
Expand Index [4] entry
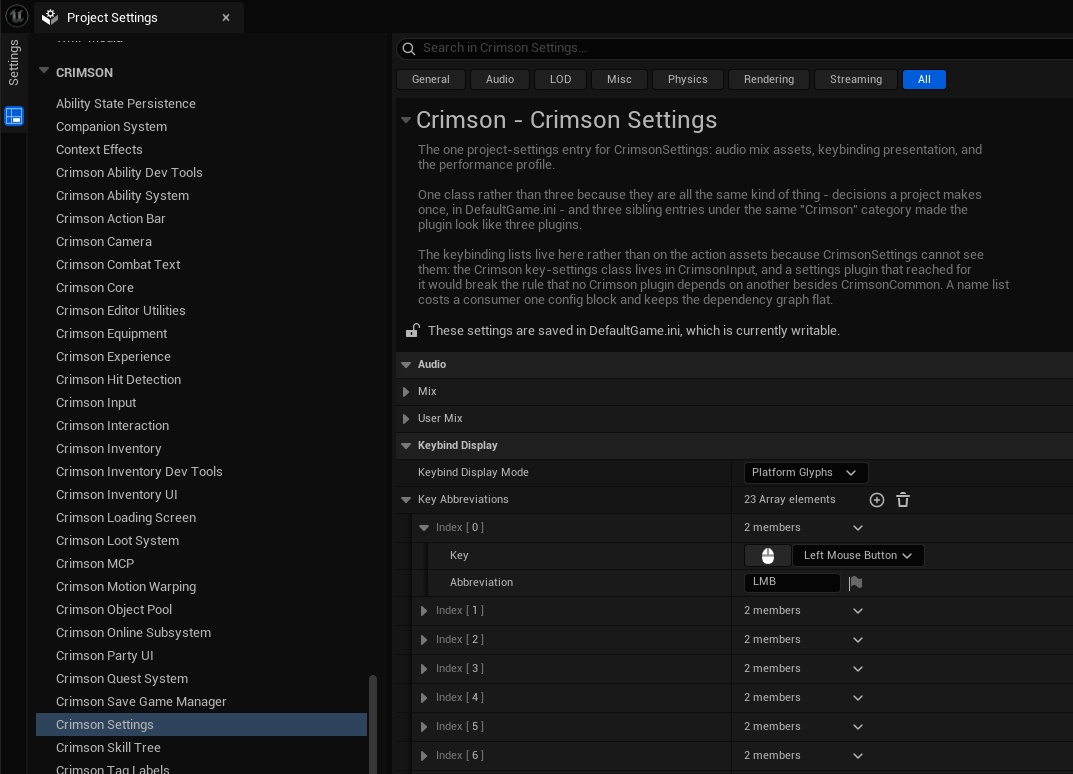pos(424,698)
